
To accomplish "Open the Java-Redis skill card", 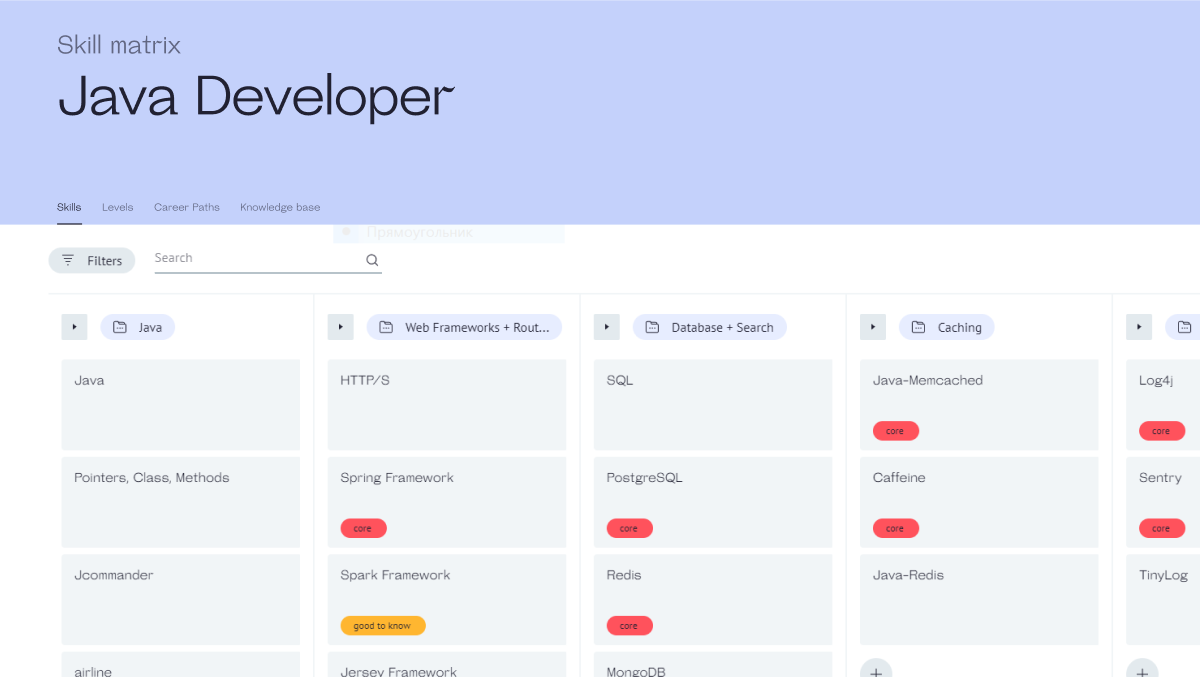I will [979, 599].
